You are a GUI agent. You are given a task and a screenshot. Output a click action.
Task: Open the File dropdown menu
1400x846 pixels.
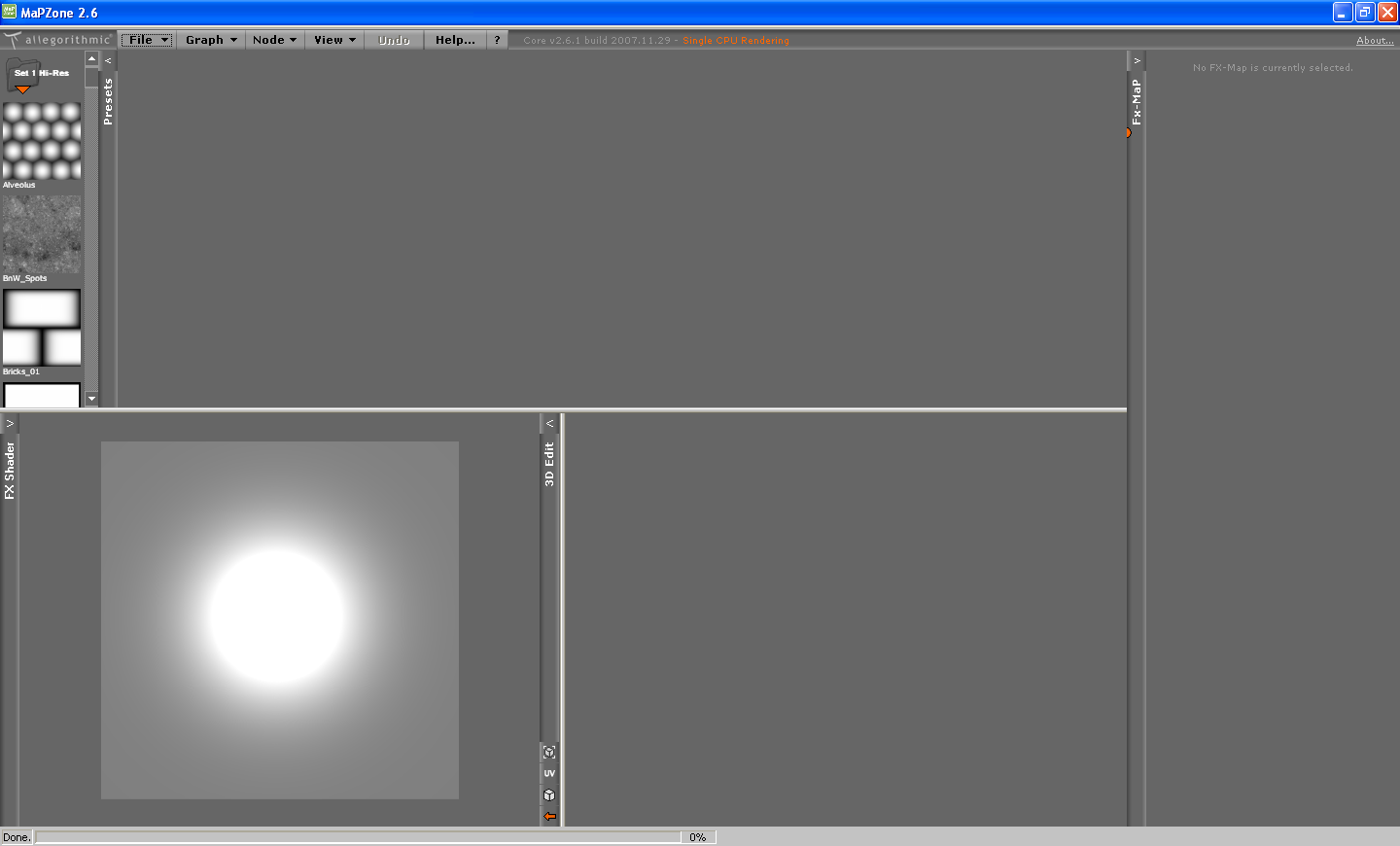tap(148, 40)
